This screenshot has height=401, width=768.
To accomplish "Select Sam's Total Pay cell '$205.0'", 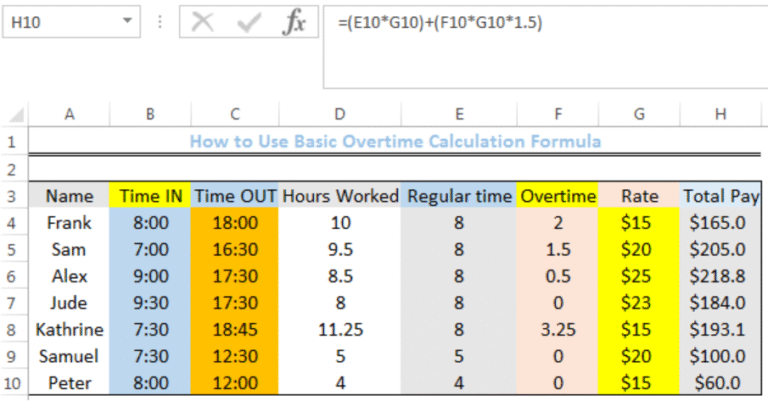I will [x=720, y=250].
